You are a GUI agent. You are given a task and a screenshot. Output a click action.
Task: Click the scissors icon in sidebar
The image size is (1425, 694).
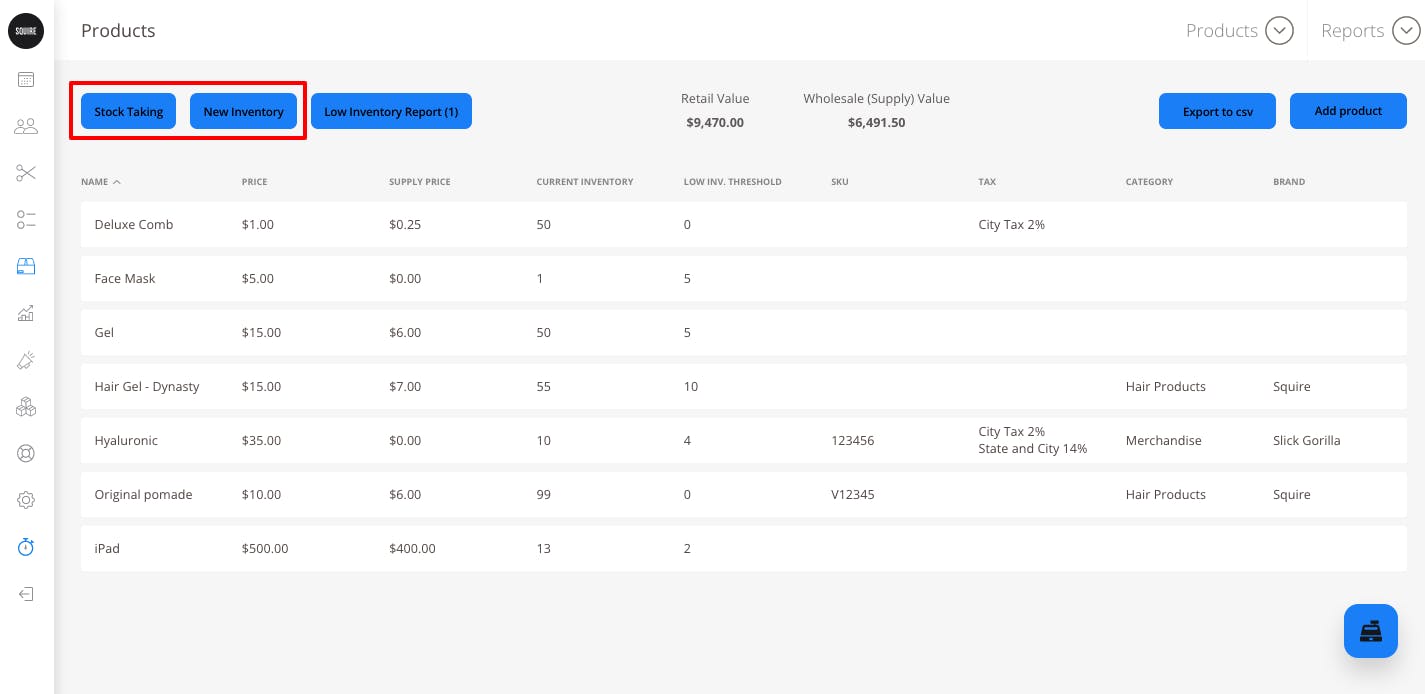(x=26, y=173)
